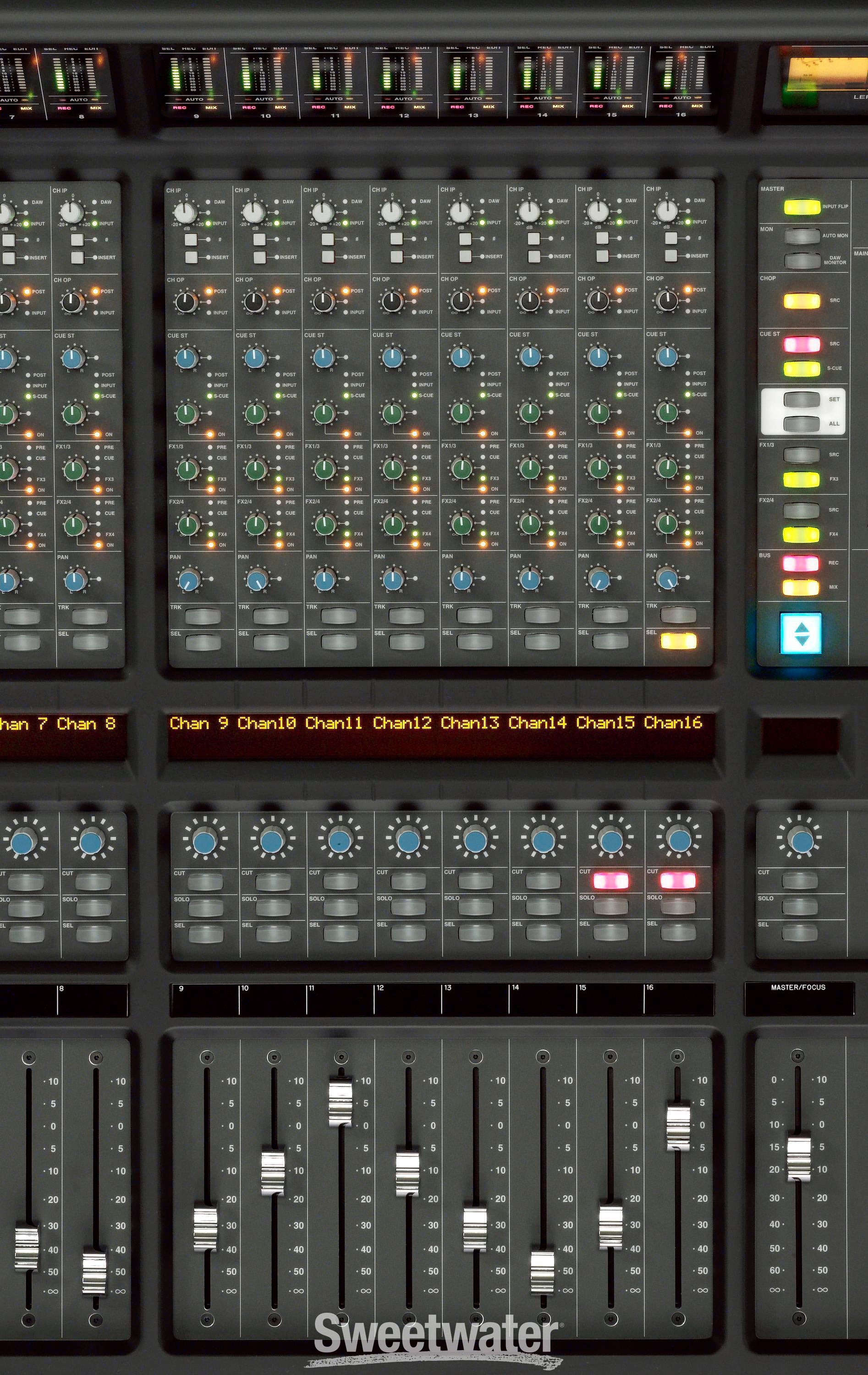Image resolution: width=868 pixels, height=1375 pixels.
Task: Unmute channel 15 via lit CUT button
Action: 611,880
